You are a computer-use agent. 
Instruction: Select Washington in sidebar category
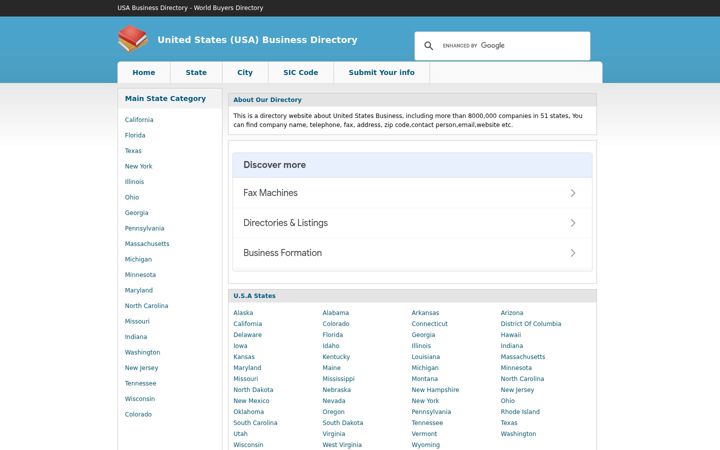[x=142, y=352]
